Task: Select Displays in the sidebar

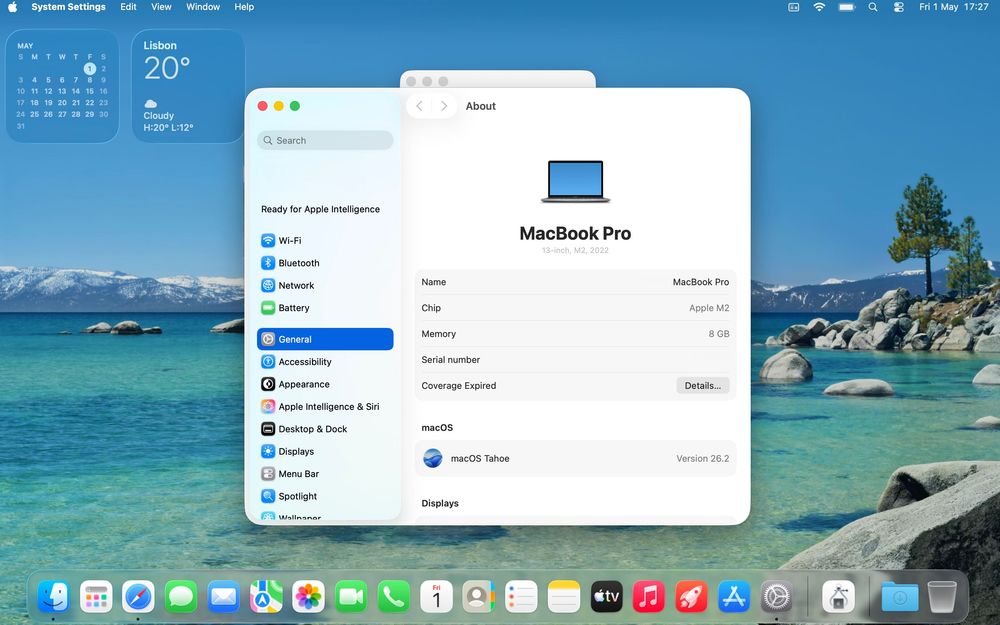Action: click(325, 451)
